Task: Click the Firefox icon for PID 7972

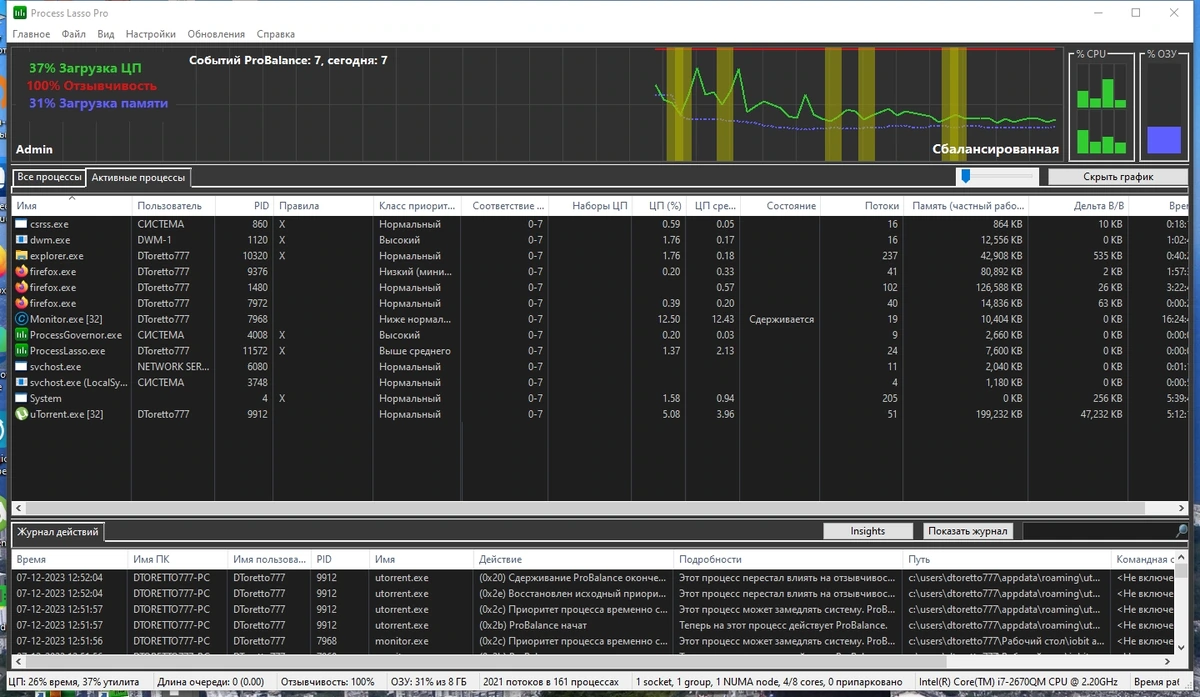Action: pos(22,303)
